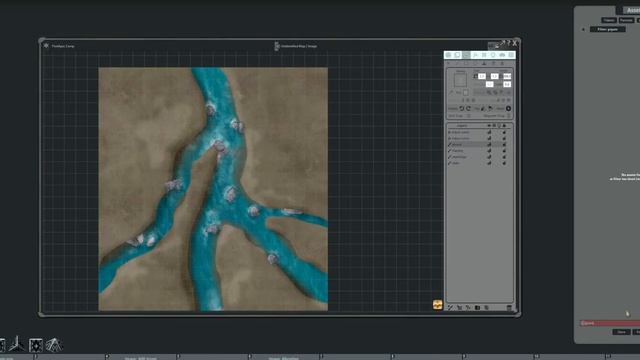Select the fourth layer in layers list
This screenshot has height=360, width=640.
479,151
